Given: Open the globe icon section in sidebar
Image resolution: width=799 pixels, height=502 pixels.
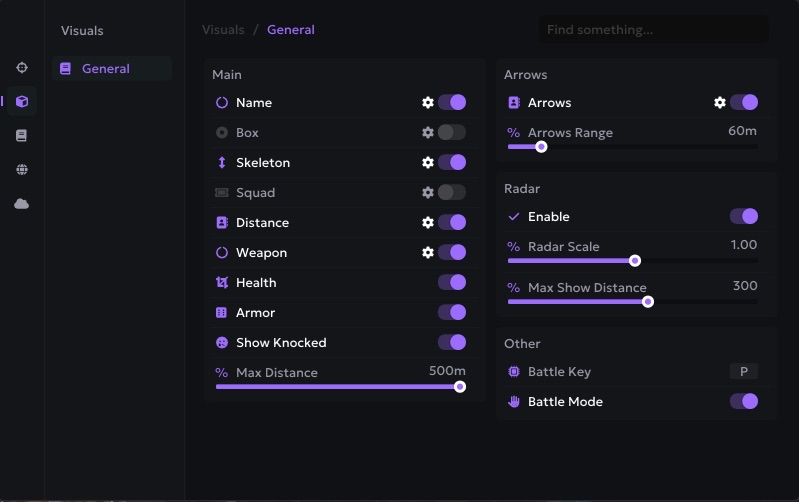Looking at the screenshot, I should point(22,170).
